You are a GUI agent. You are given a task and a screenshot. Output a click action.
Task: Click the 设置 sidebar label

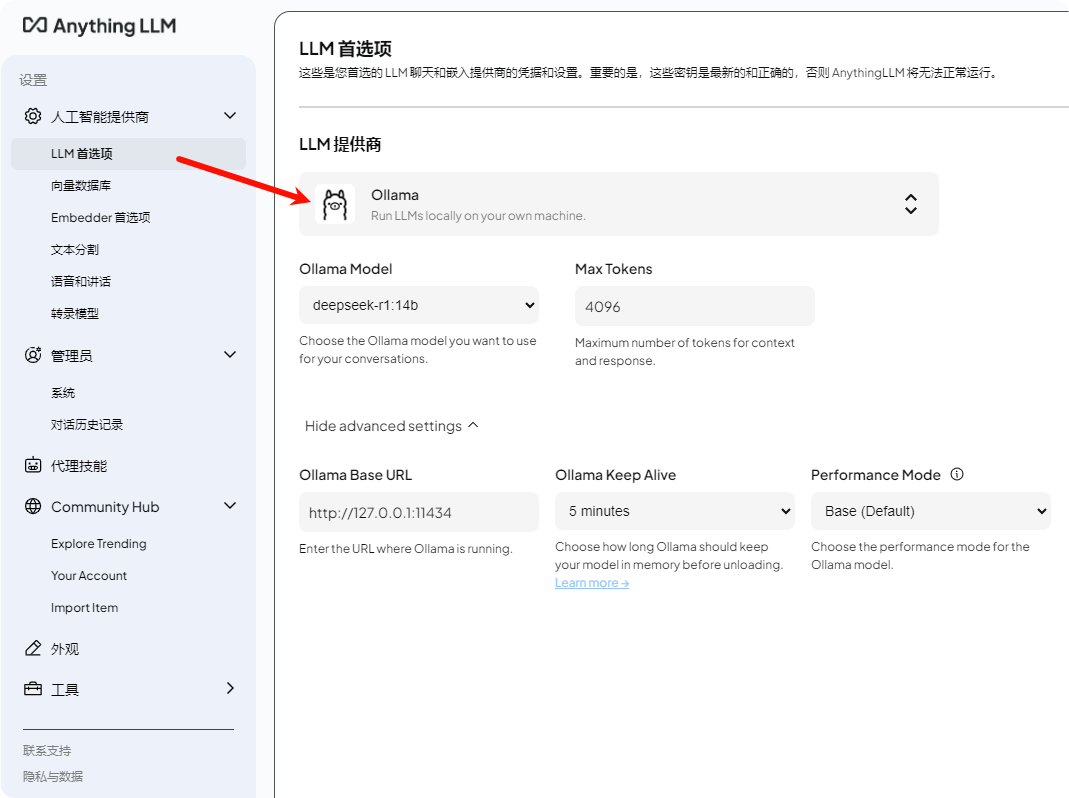coord(33,80)
